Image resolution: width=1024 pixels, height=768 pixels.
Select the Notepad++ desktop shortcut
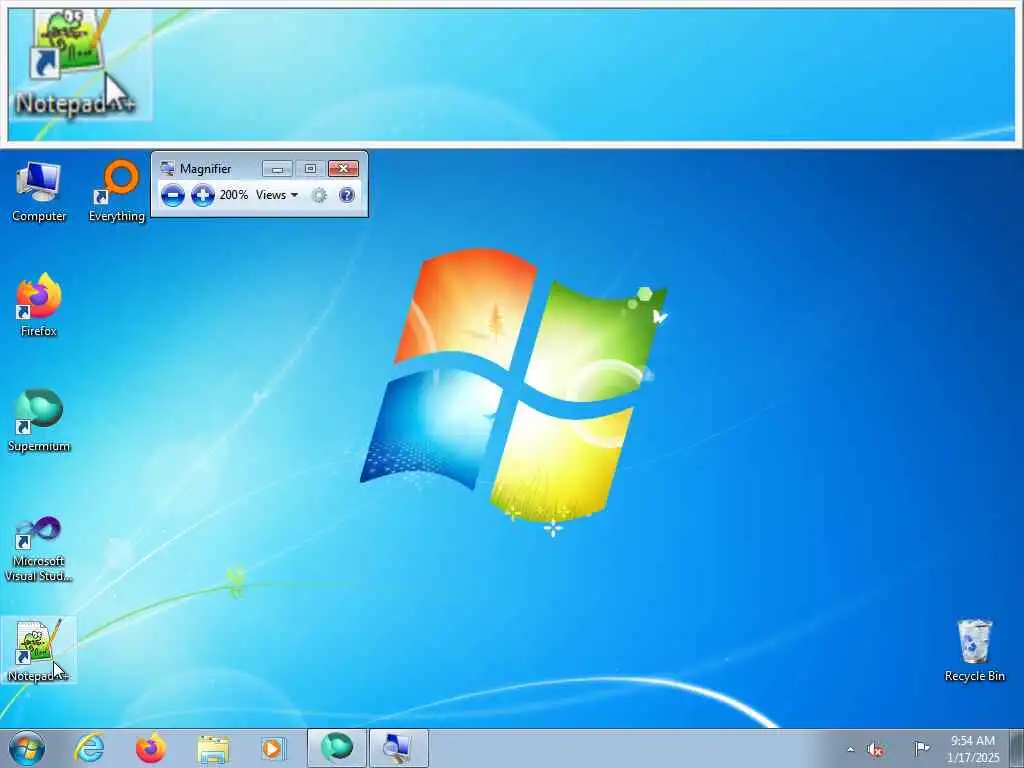[x=39, y=650]
